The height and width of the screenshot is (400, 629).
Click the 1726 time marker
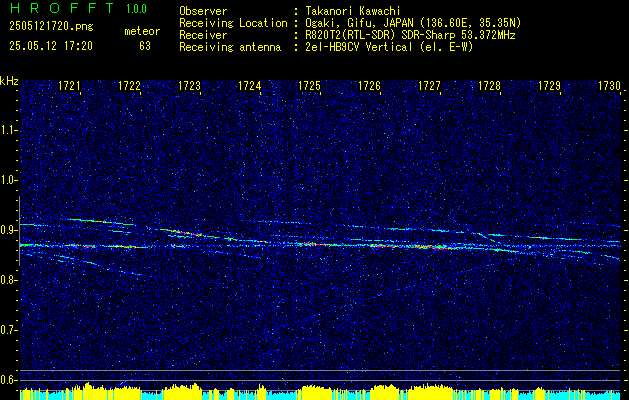pyautogui.click(x=369, y=86)
